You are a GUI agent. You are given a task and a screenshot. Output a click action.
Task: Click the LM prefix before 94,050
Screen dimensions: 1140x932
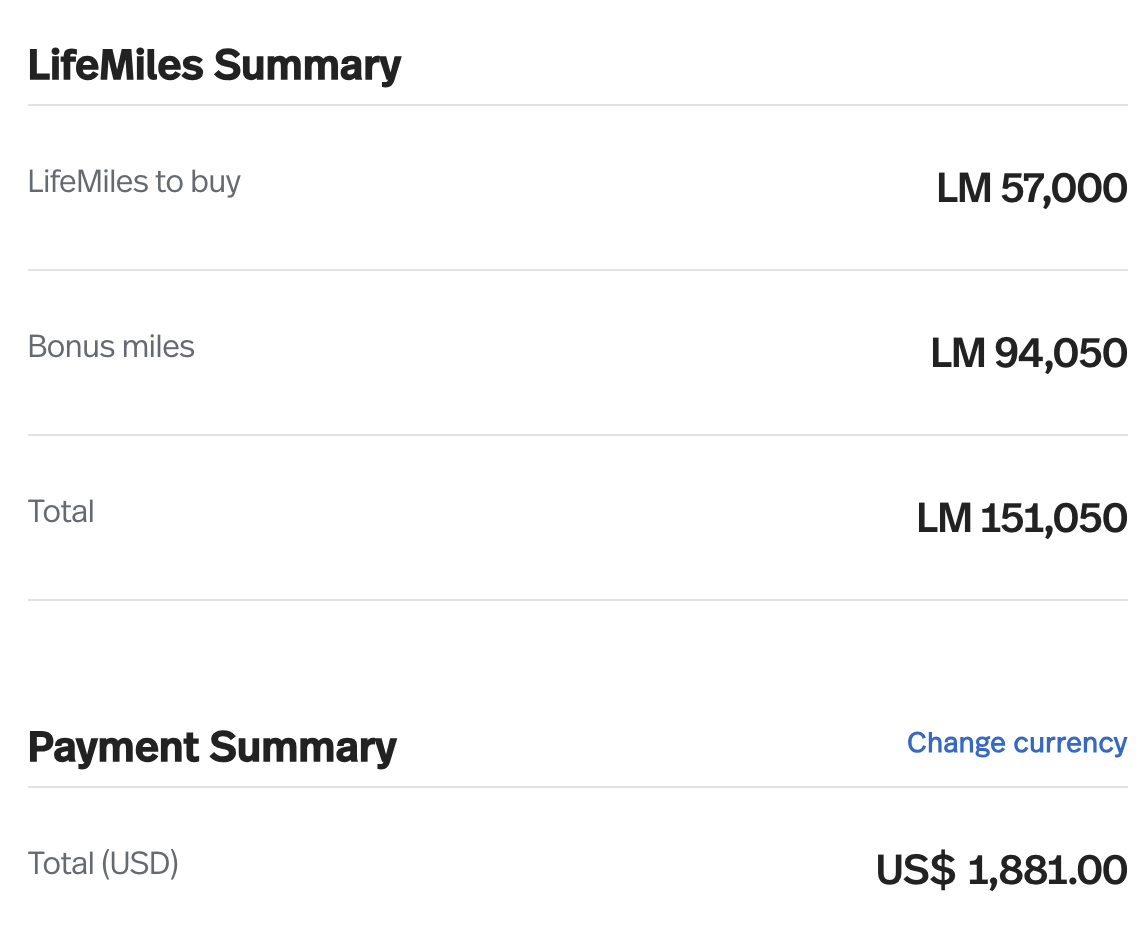[x=957, y=353]
